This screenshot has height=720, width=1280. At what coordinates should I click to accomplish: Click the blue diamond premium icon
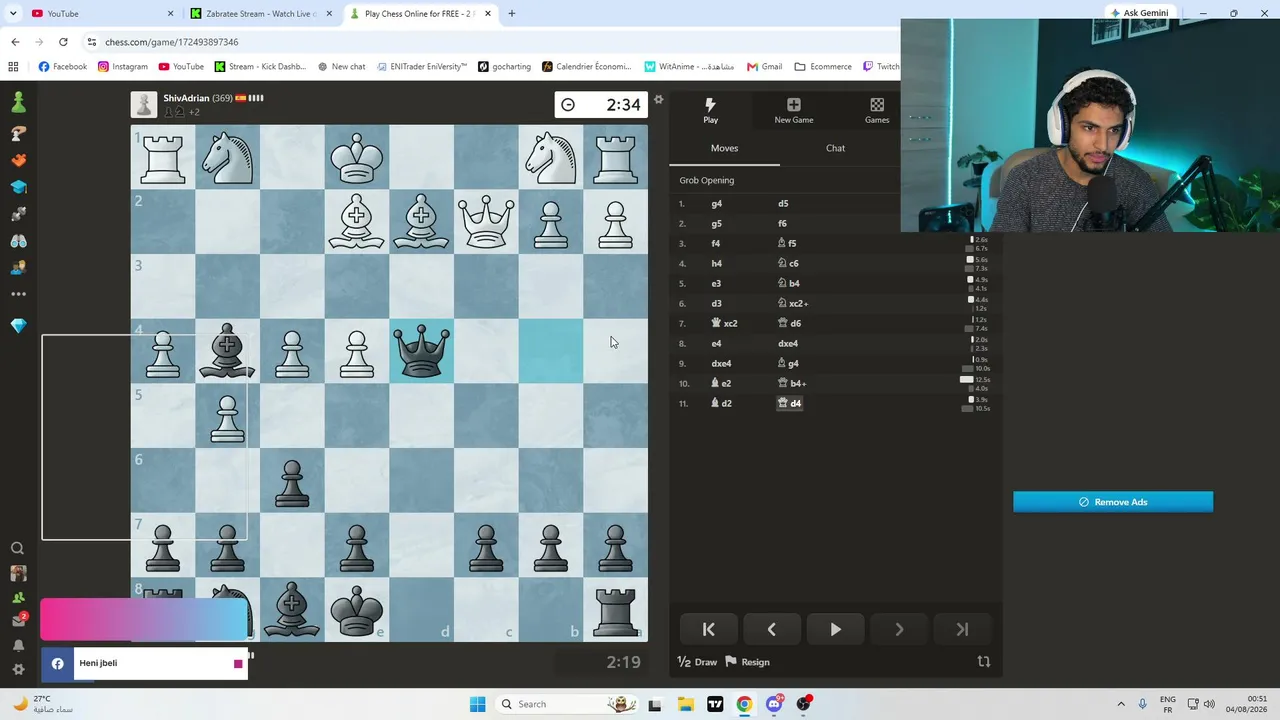coord(18,326)
